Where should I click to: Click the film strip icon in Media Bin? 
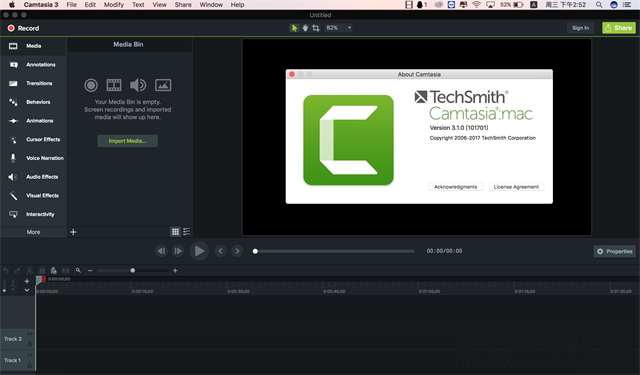point(114,85)
